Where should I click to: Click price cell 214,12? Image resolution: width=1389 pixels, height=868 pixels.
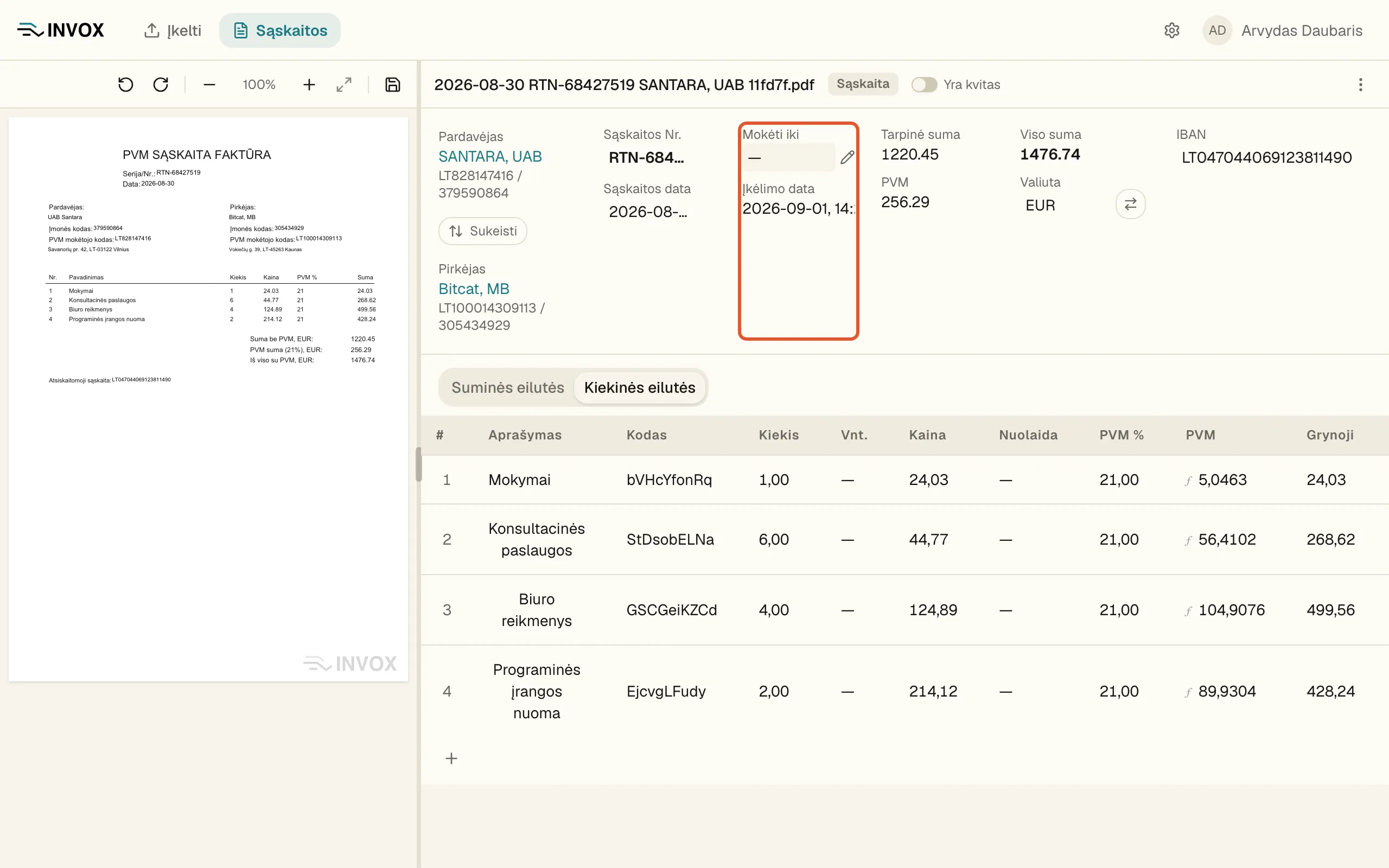(933, 692)
